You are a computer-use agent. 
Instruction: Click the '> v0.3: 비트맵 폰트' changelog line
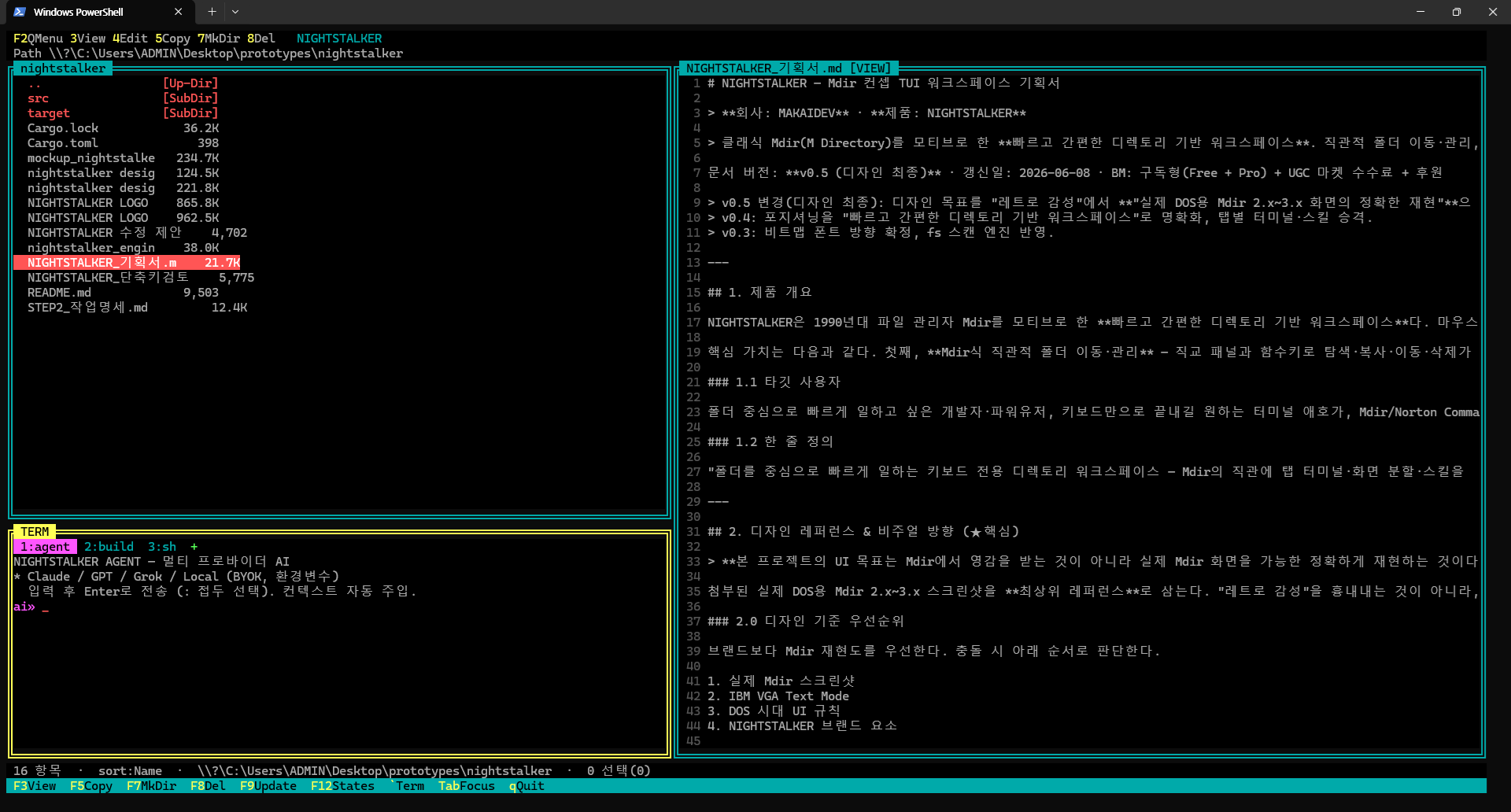pos(880,233)
